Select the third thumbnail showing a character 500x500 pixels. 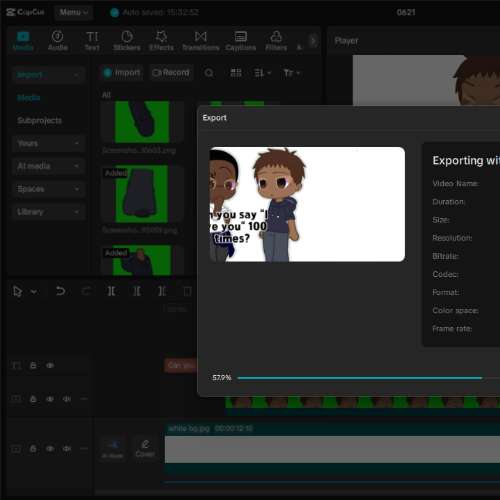(142, 260)
